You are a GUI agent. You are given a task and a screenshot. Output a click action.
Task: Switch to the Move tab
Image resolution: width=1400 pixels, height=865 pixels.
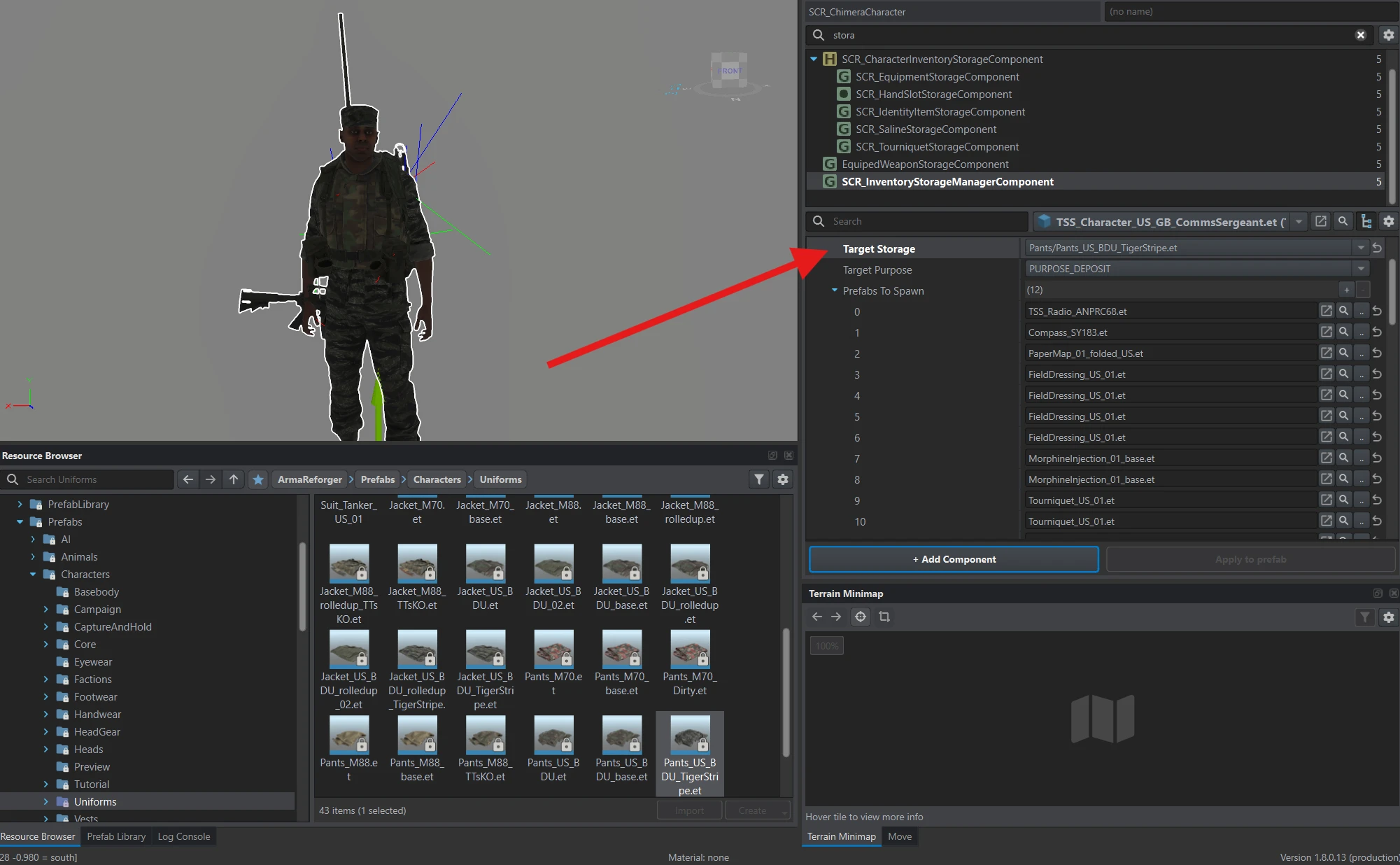pyautogui.click(x=900, y=836)
